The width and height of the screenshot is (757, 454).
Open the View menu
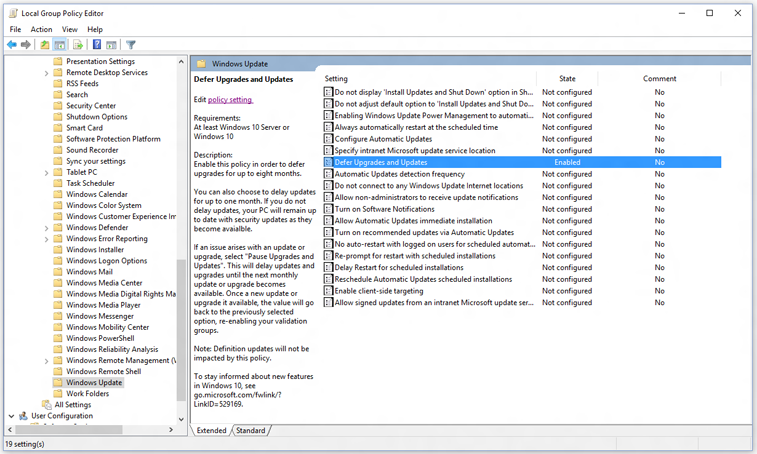pos(67,29)
